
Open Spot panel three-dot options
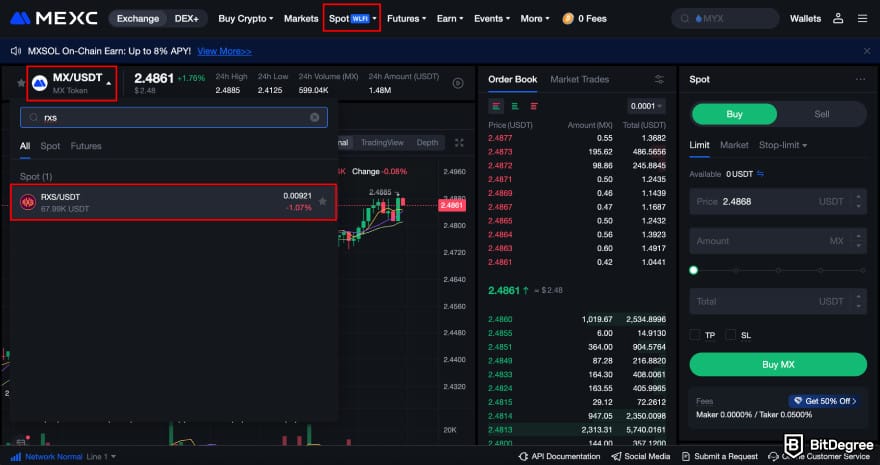click(x=860, y=80)
